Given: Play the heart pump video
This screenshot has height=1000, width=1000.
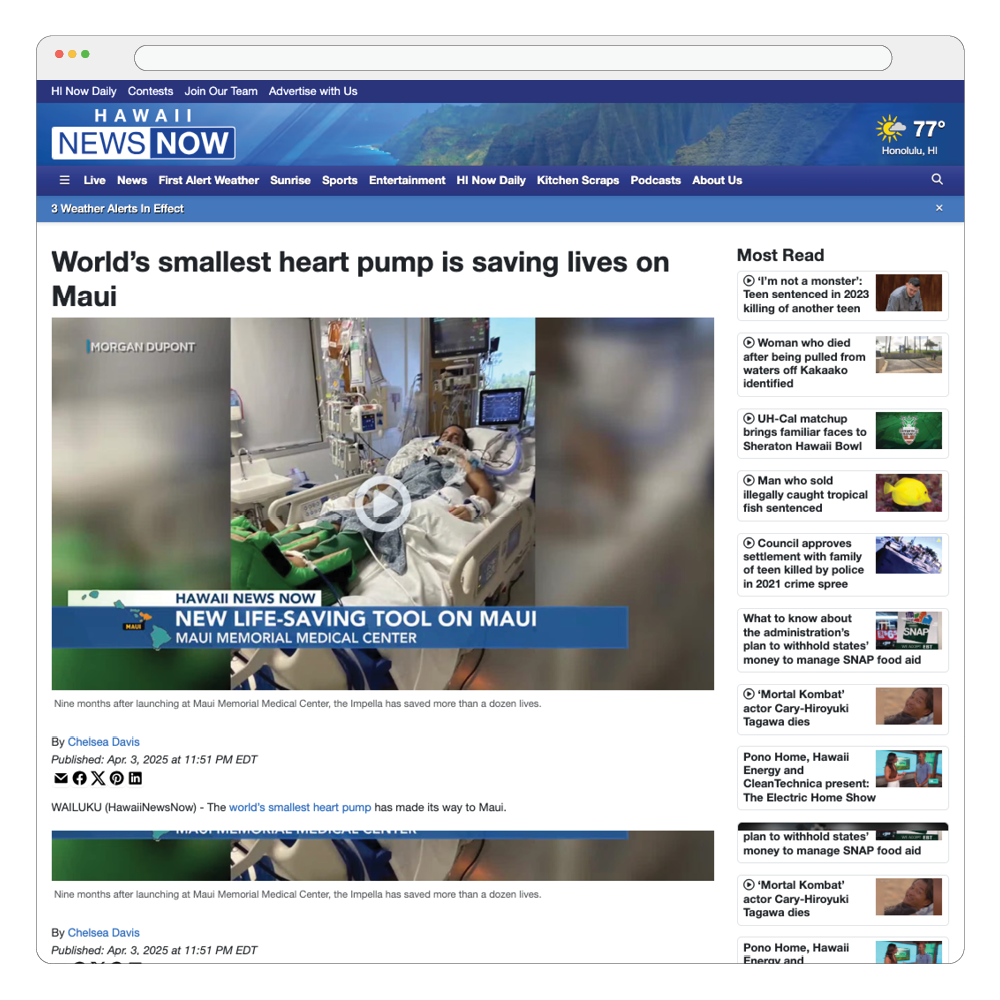Looking at the screenshot, I should click(x=383, y=504).
